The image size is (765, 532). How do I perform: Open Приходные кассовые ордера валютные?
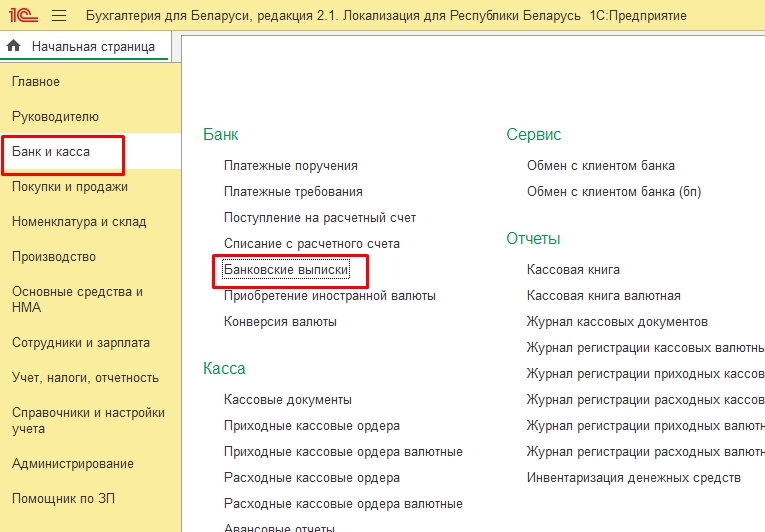(343, 451)
